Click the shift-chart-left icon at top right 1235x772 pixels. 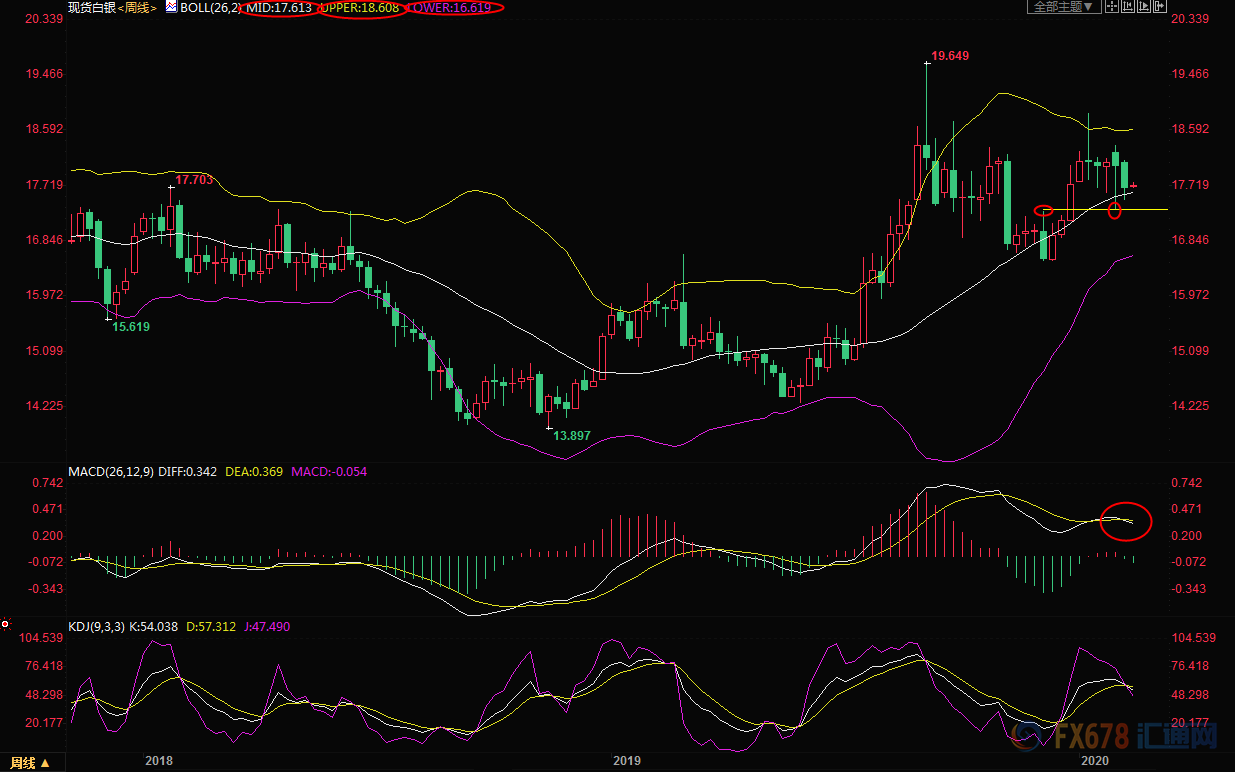1128,6
